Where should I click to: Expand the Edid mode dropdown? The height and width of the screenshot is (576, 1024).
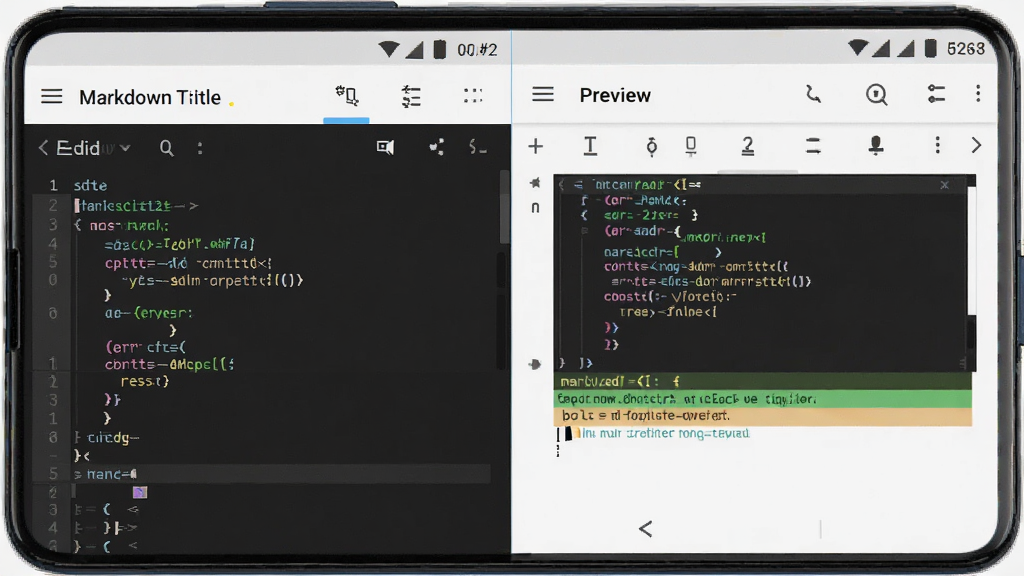(x=125, y=148)
